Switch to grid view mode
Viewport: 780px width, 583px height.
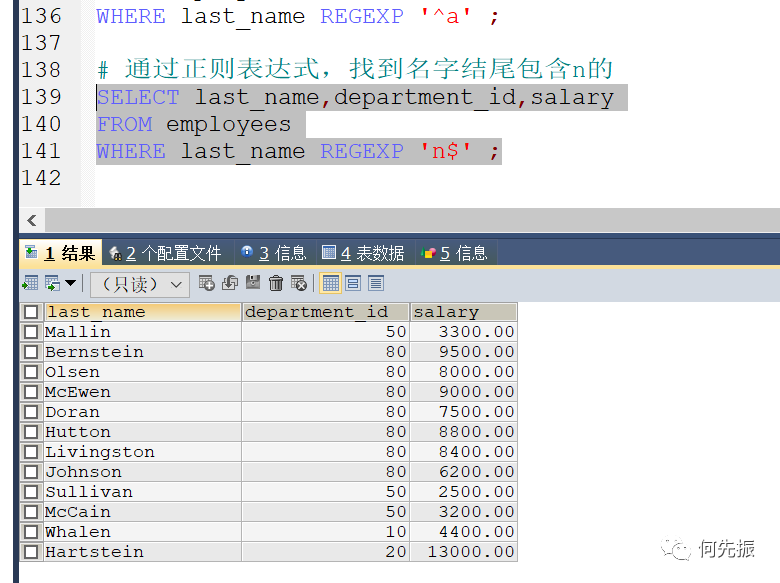[x=331, y=284]
